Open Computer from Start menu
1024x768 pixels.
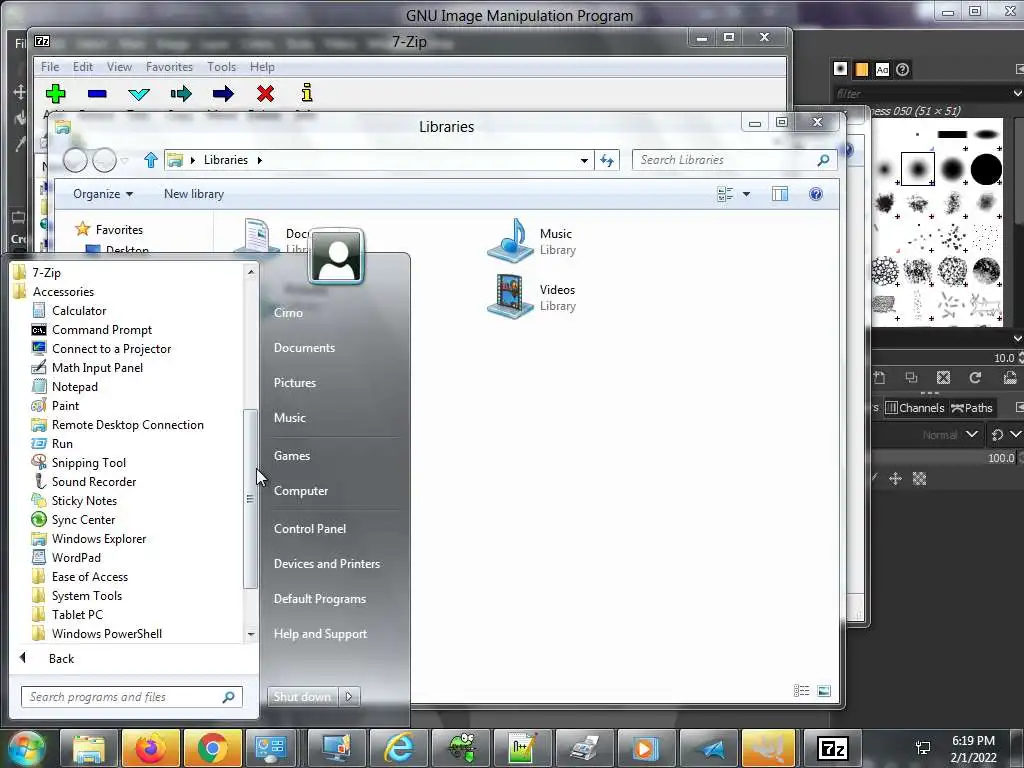click(300, 491)
